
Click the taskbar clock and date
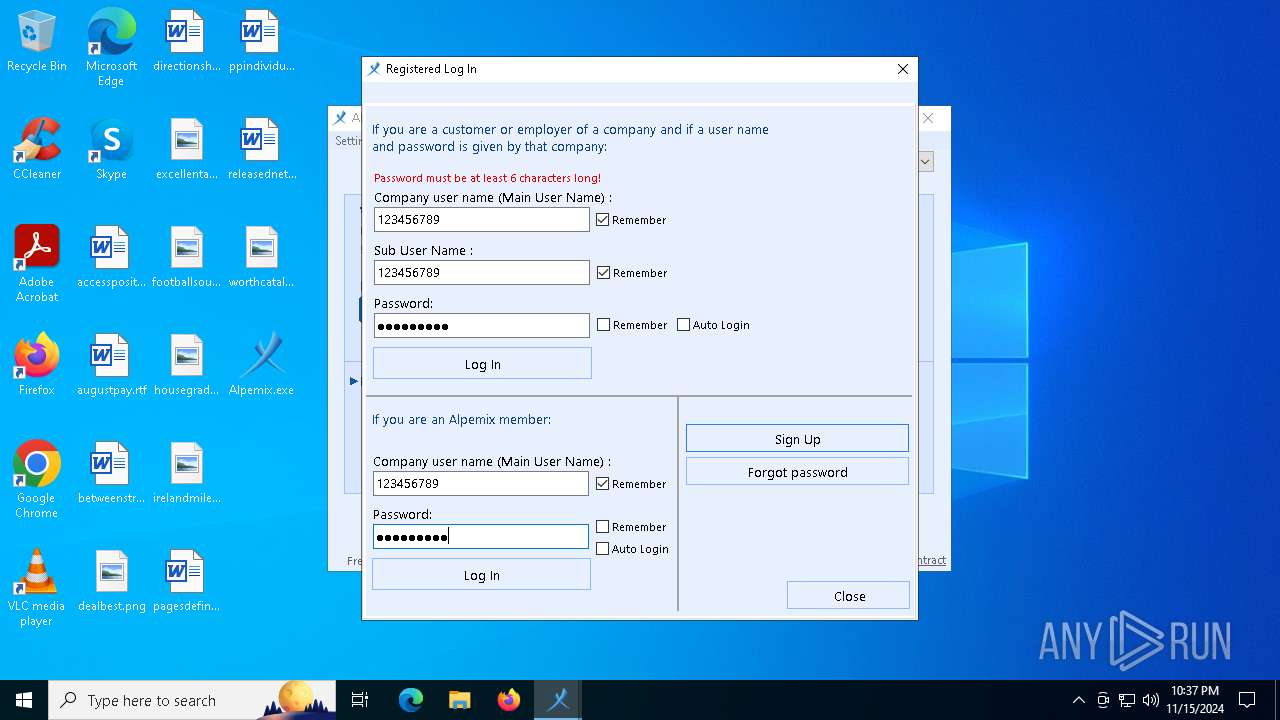[x=1194, y=700]
